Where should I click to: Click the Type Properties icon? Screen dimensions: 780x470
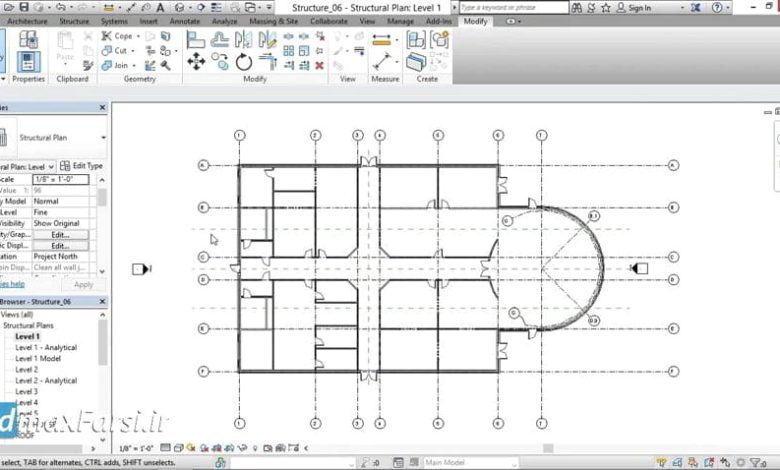[28, 39]
